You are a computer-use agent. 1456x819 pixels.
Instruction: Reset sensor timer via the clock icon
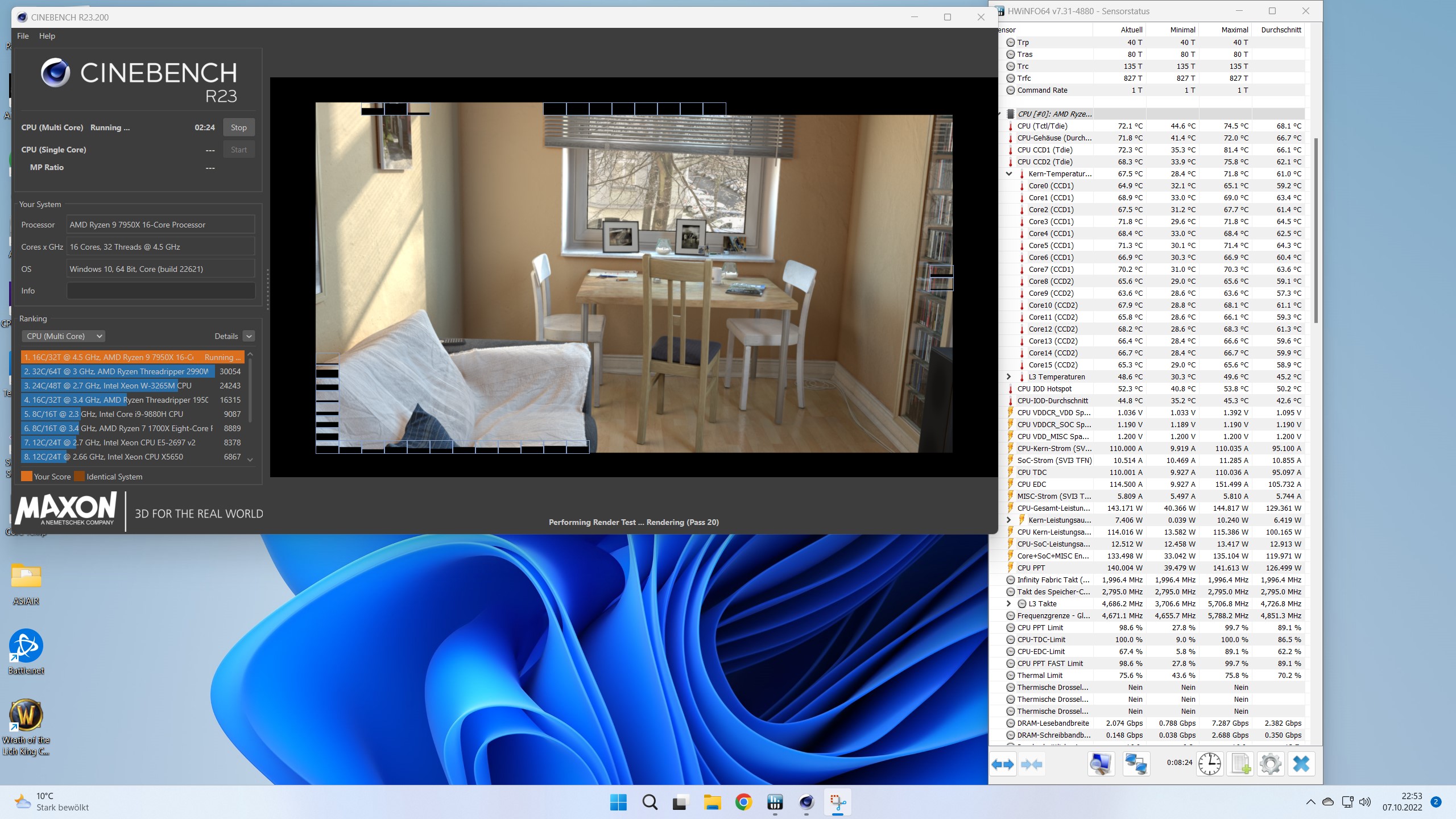1209,764
